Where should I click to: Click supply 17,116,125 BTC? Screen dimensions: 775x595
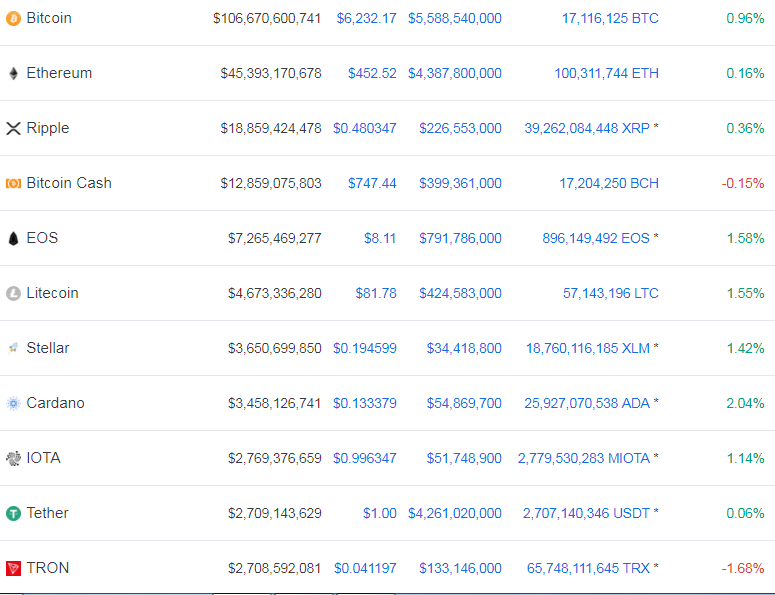point(610,19)
